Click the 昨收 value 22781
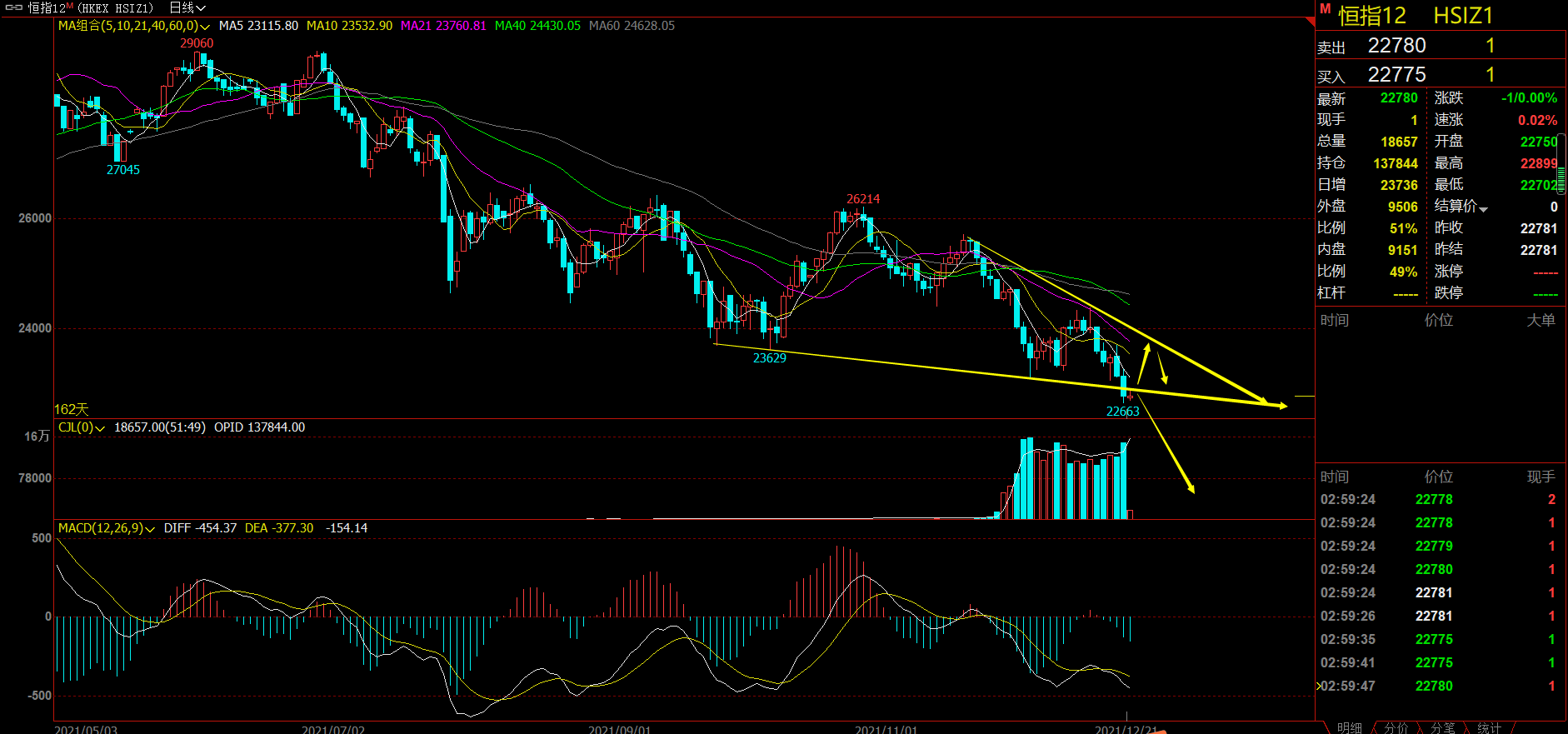 pyautogui.click(x=1539, y=228)
